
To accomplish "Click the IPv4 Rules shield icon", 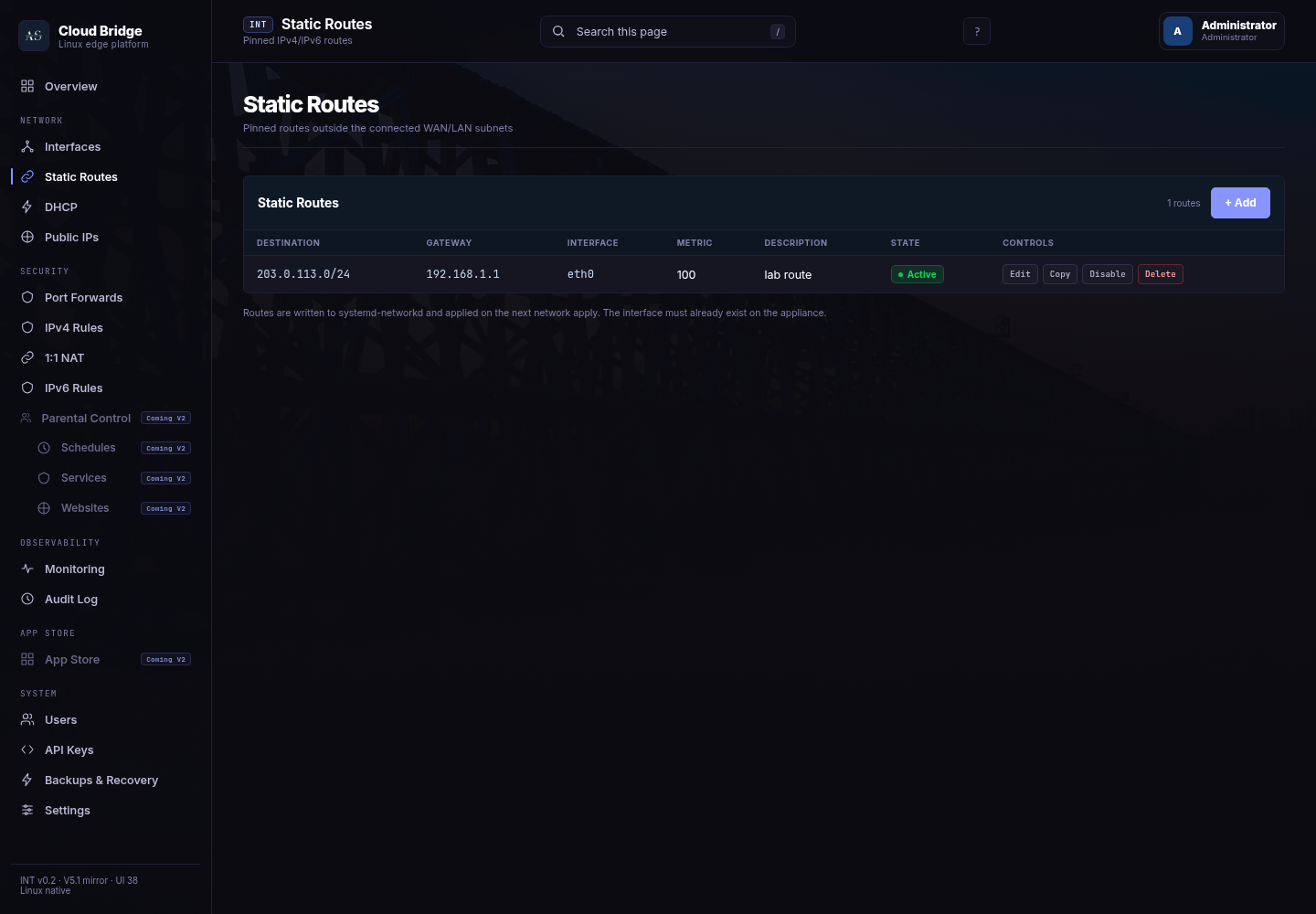I will [x=27, y=327].
